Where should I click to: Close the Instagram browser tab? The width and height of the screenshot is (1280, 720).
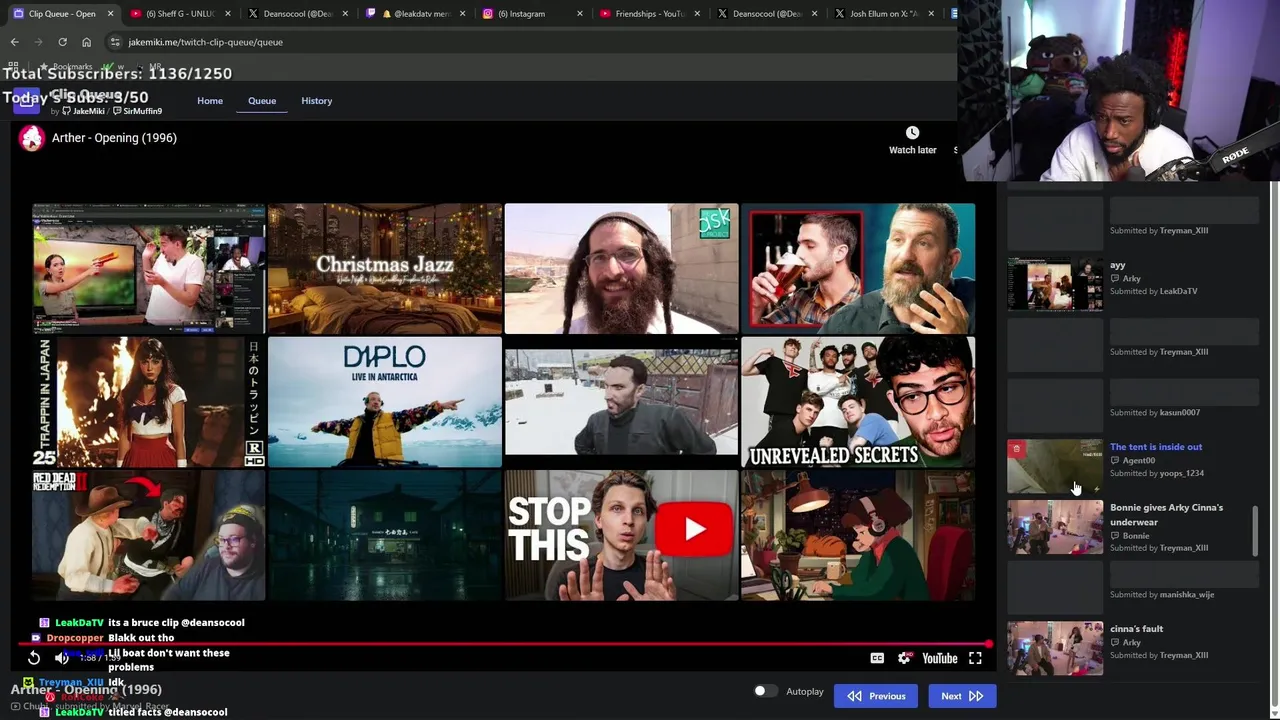pyautogui.click(x=580, y=14)
